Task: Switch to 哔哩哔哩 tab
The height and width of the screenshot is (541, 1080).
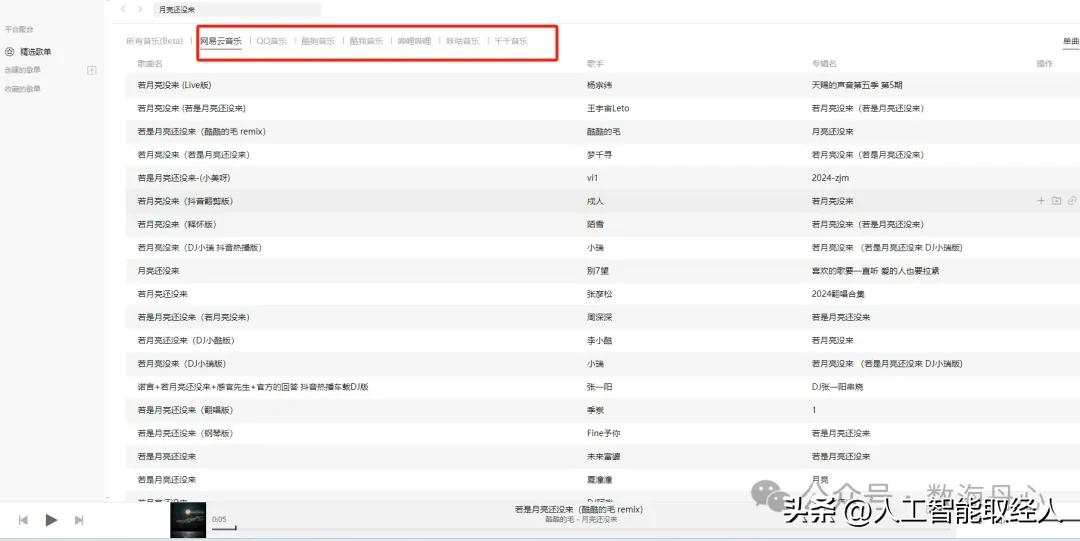Action: pyautogui.click(x=415, y=41)
